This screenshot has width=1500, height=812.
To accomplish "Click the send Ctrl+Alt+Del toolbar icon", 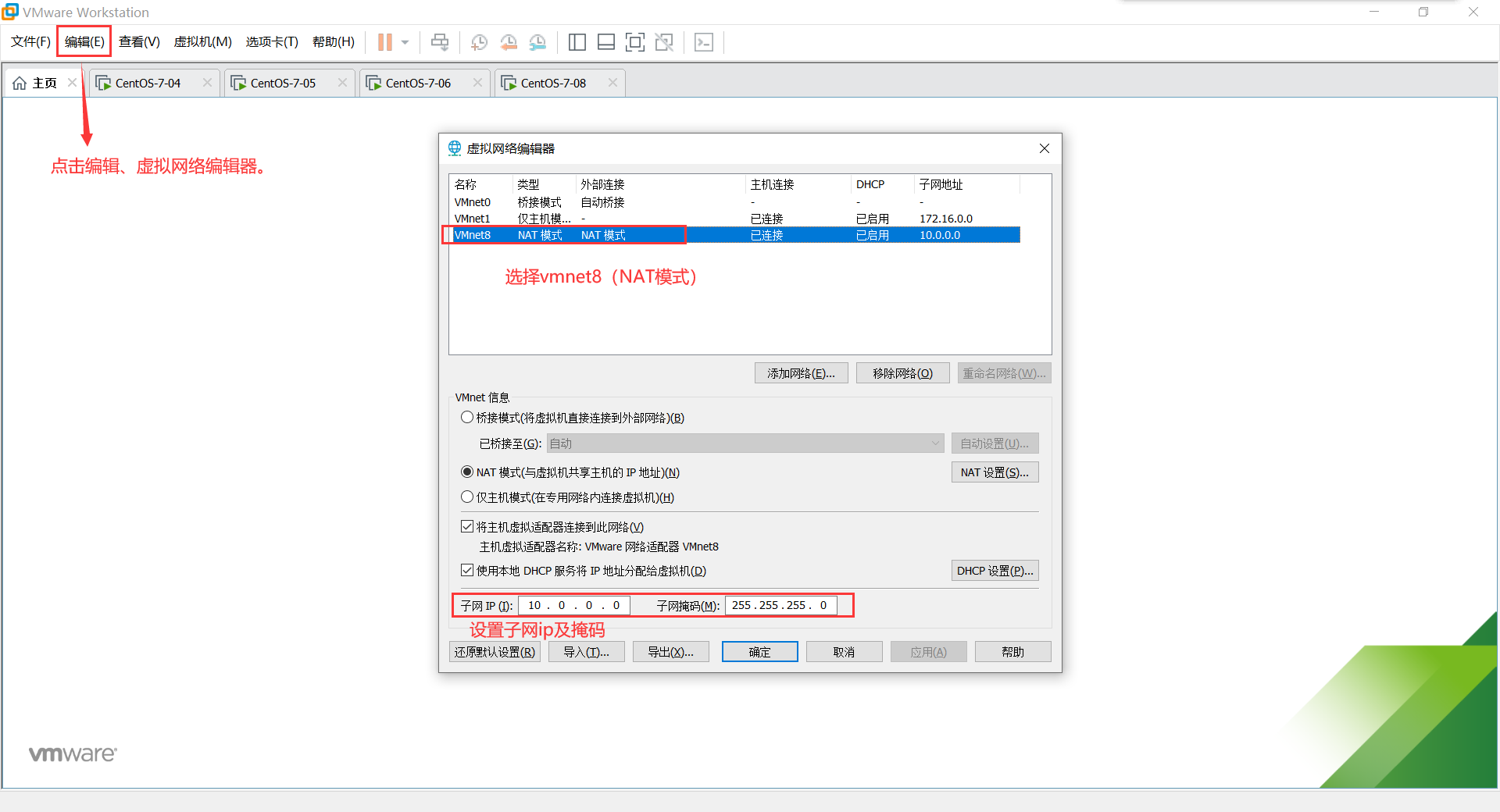I will click(440, 42).
